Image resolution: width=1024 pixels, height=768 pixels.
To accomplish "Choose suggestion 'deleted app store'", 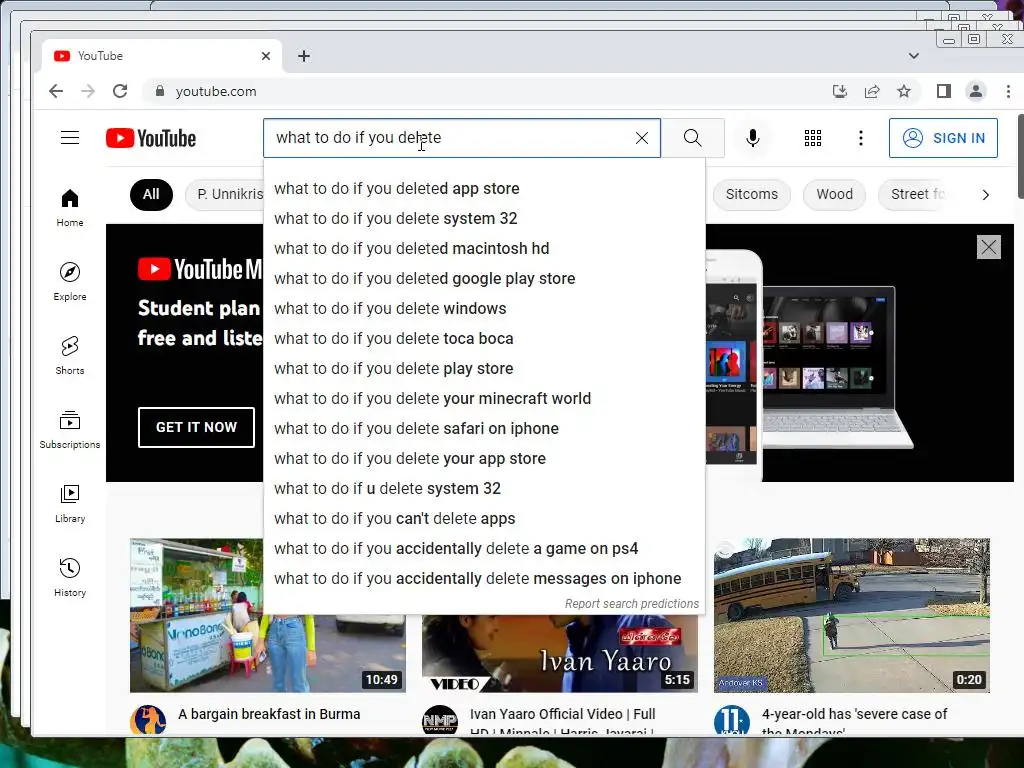I will tap(484, 188).
